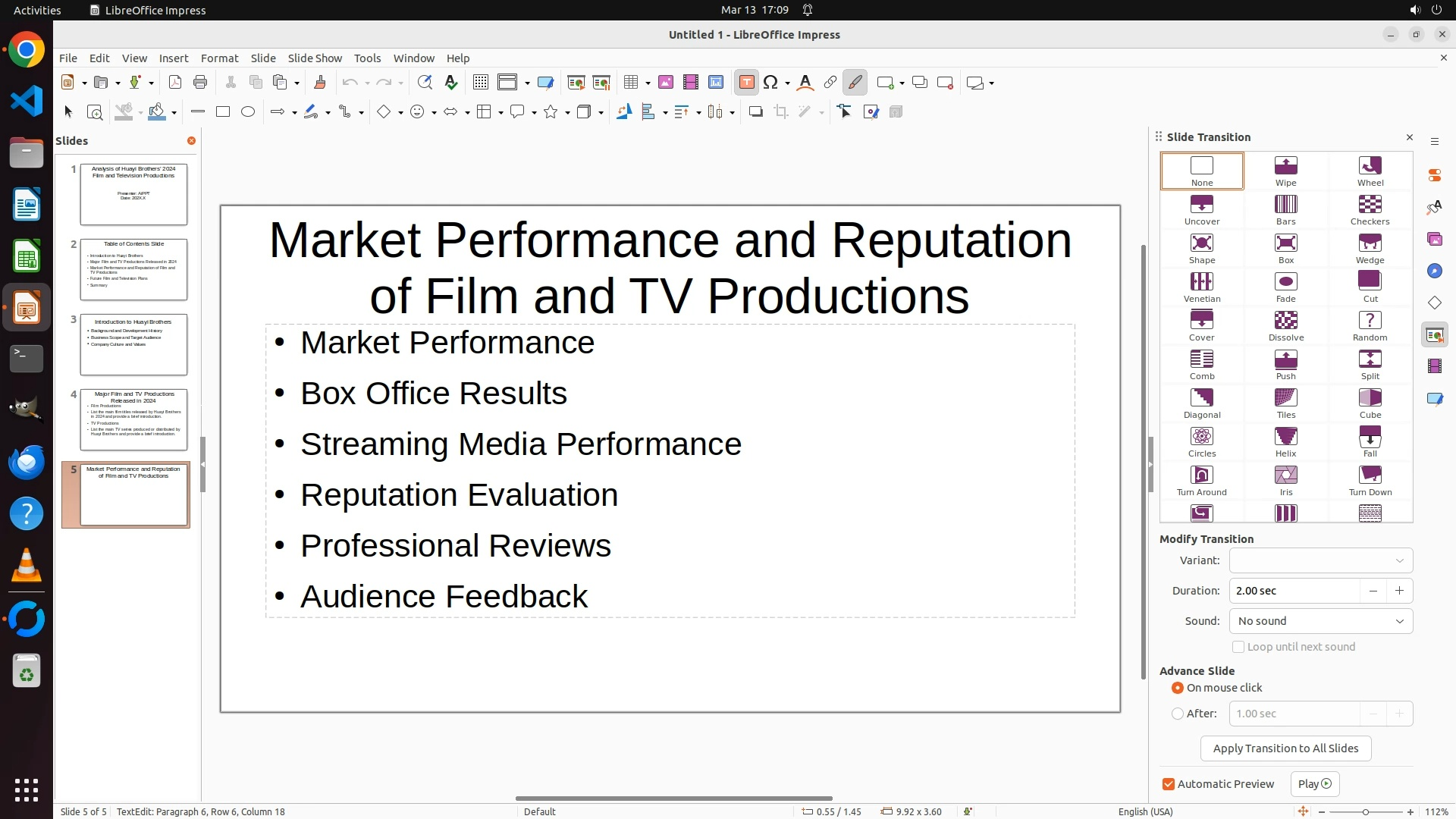
Task: Click the Print toolbar icon
Action: [200, 83]
